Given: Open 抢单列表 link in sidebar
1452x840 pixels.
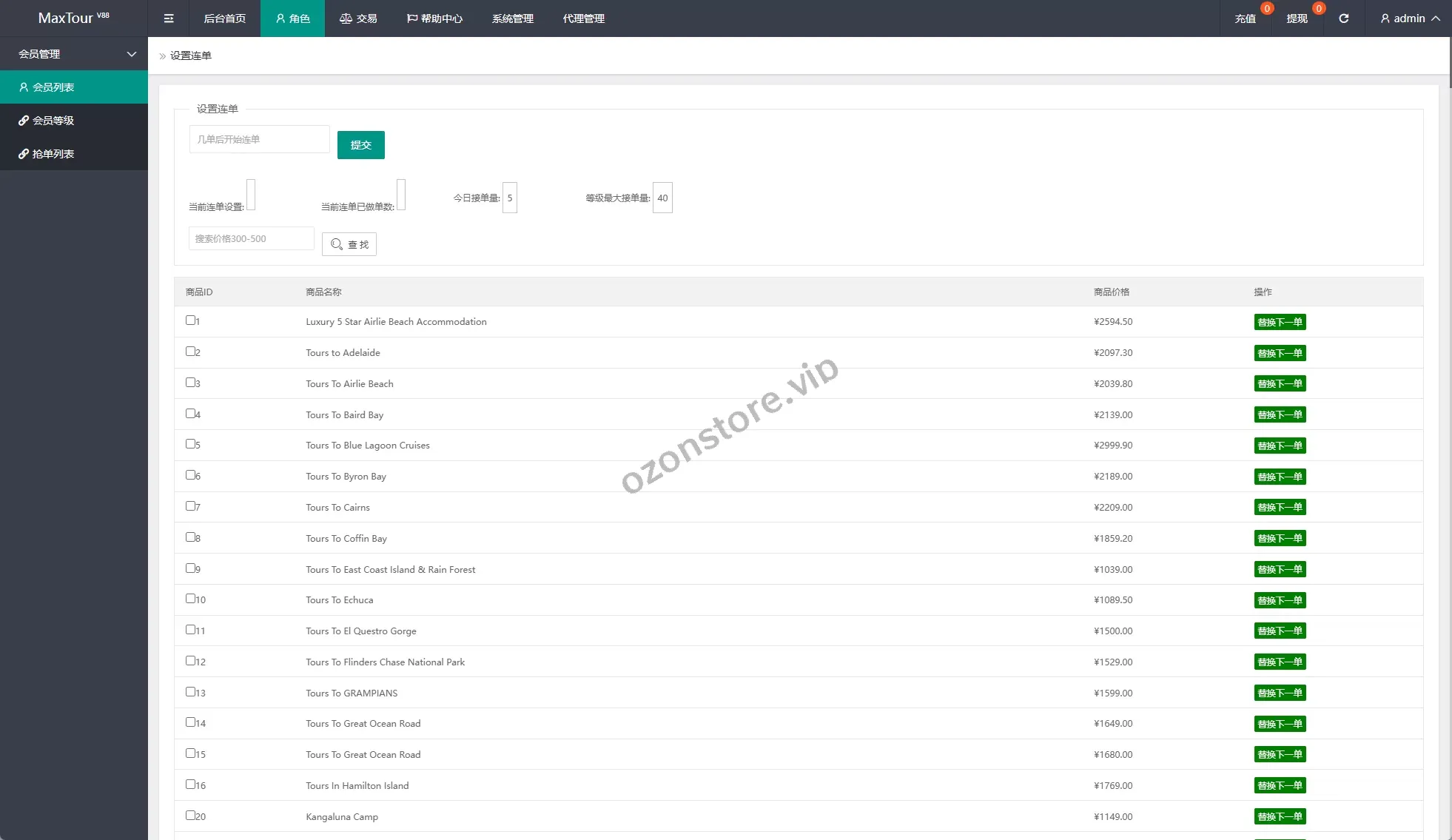Looking at the screenshot, I should pos(53,154).
